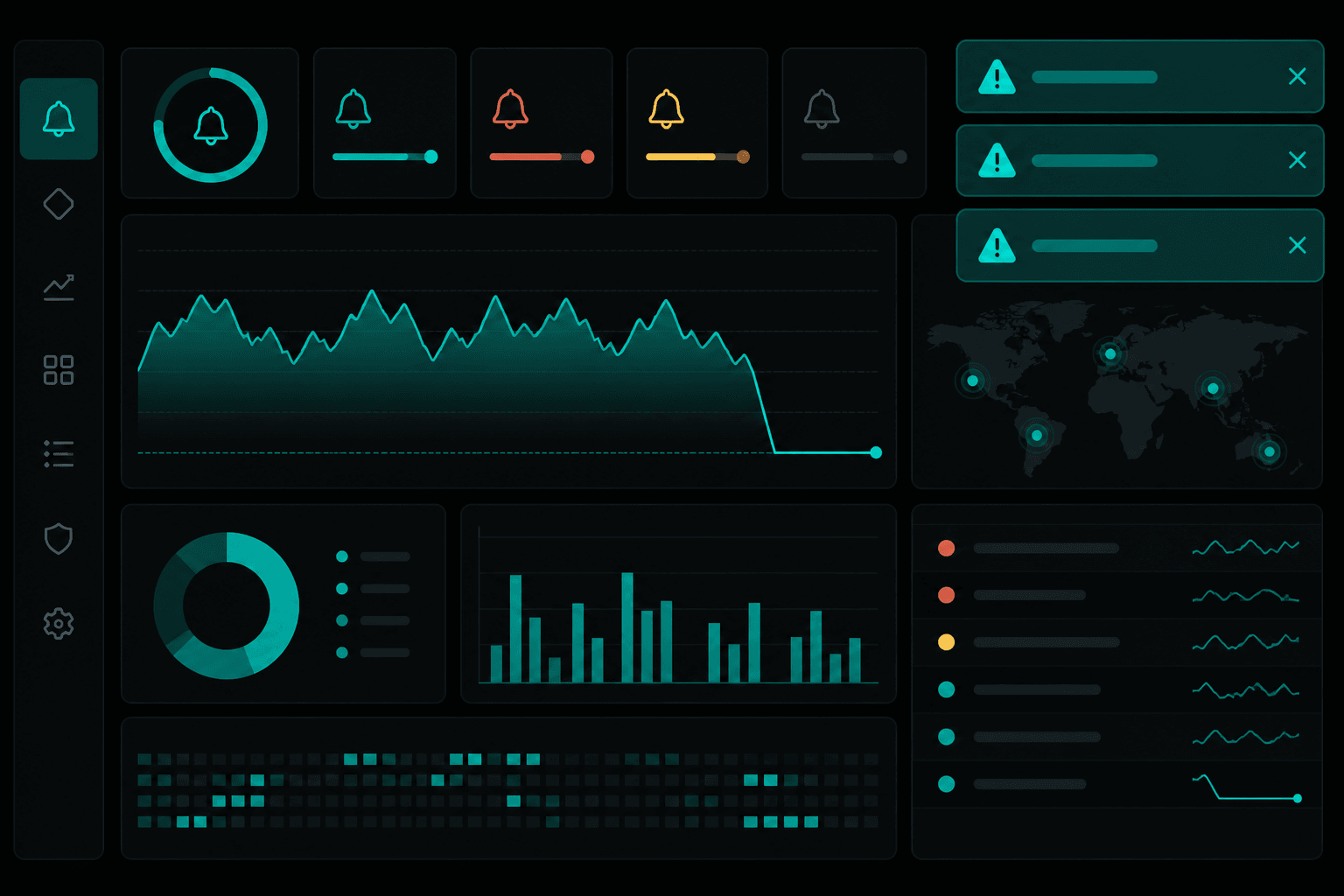
Task: Dismiss the topmost alert notification
Action: (1298, 77)
